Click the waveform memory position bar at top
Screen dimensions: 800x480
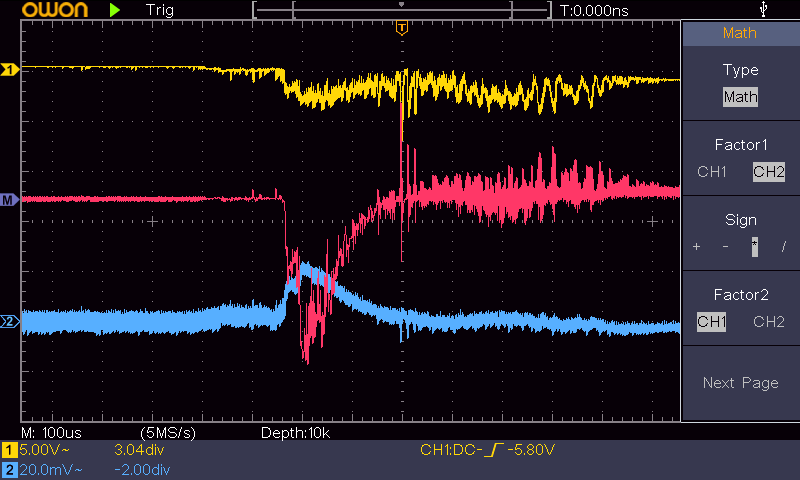[401, 10]
